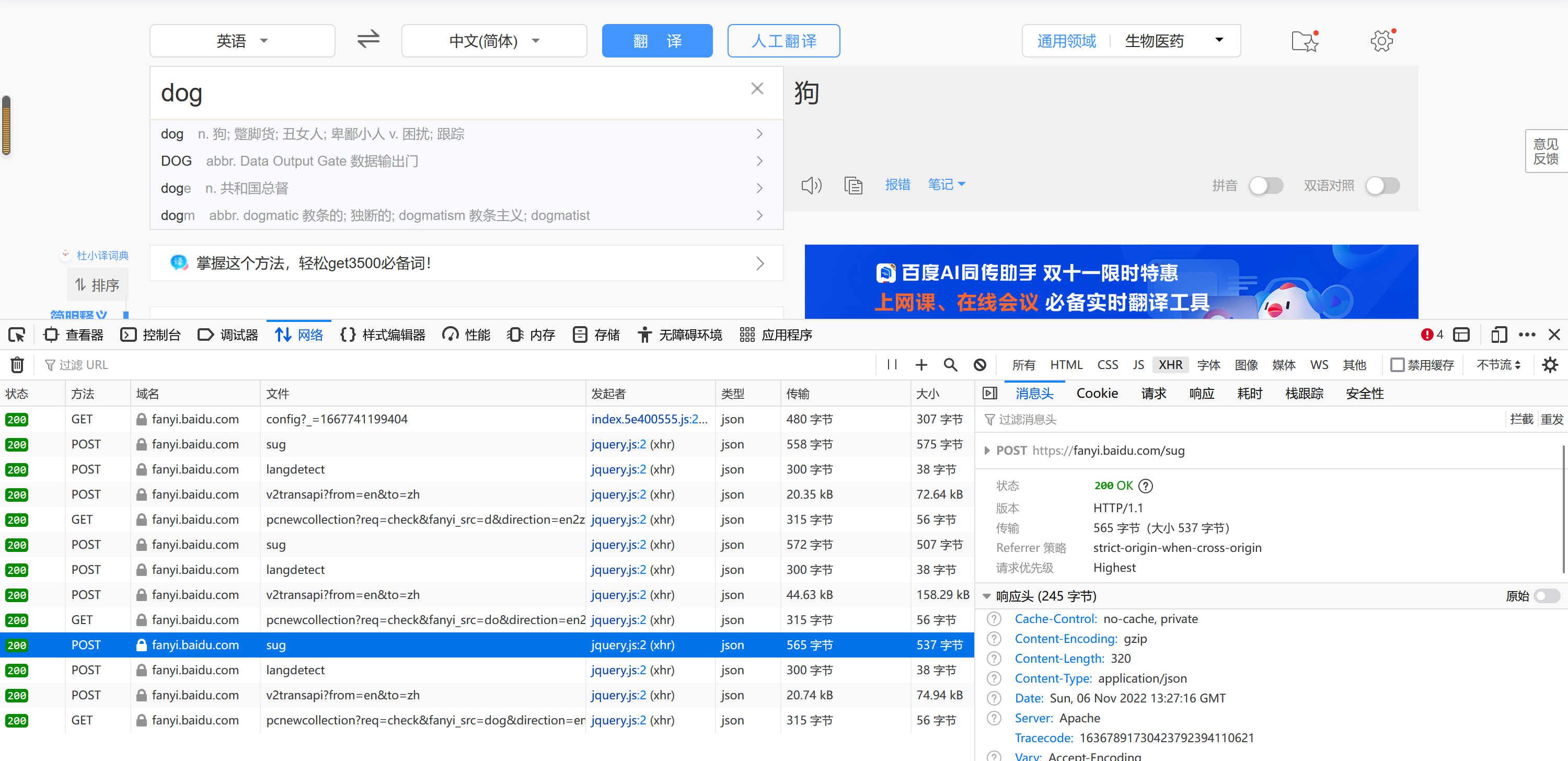Collapse the 响应头 section
1568x761 pixels.
[986, 596]
